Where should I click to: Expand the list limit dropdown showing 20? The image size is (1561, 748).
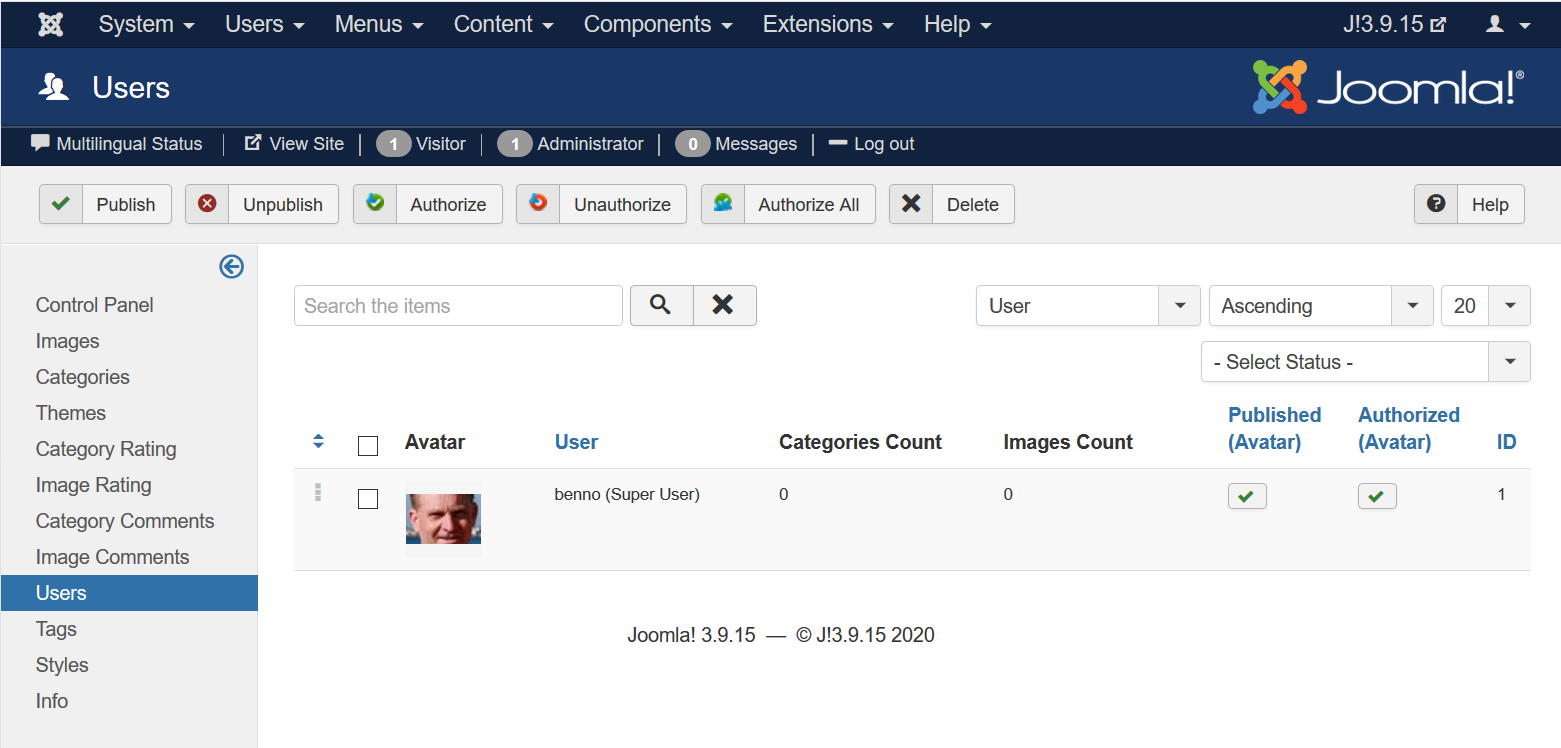[1484, 306]
